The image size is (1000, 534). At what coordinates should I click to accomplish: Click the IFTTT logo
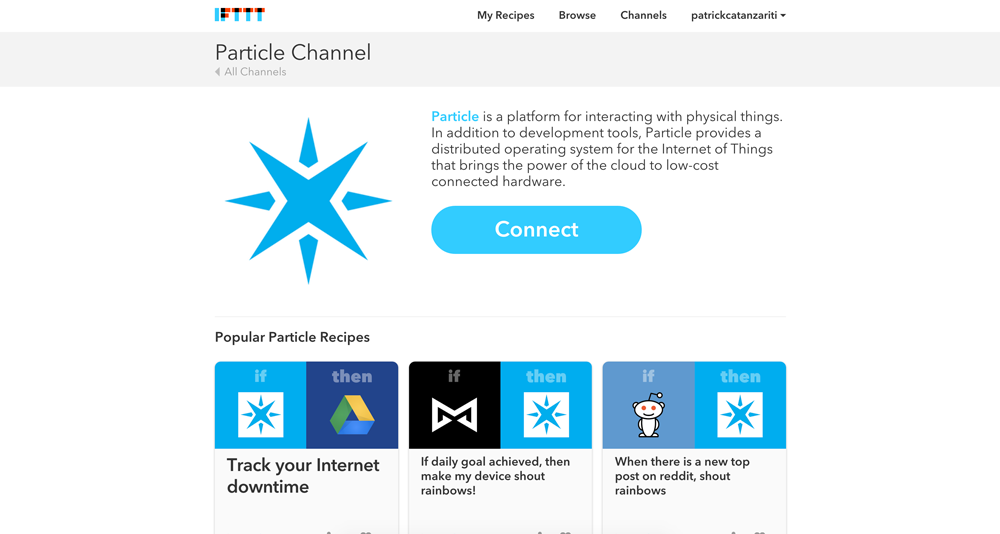240,15
